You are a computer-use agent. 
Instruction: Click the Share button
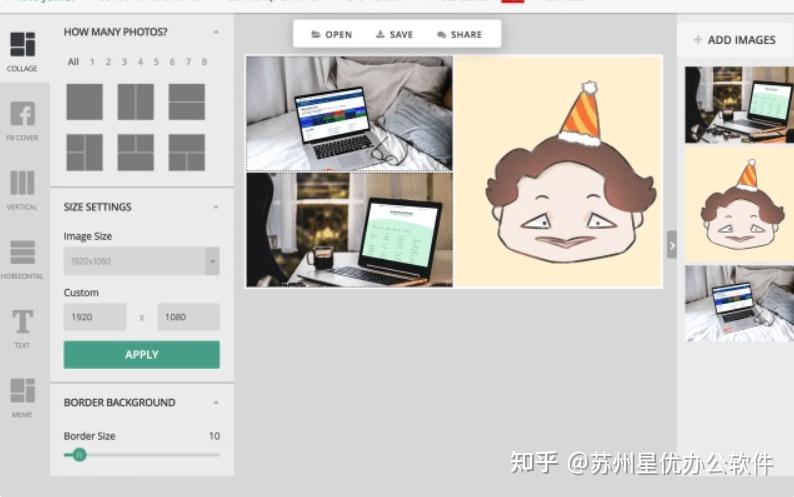pos(459,34)
